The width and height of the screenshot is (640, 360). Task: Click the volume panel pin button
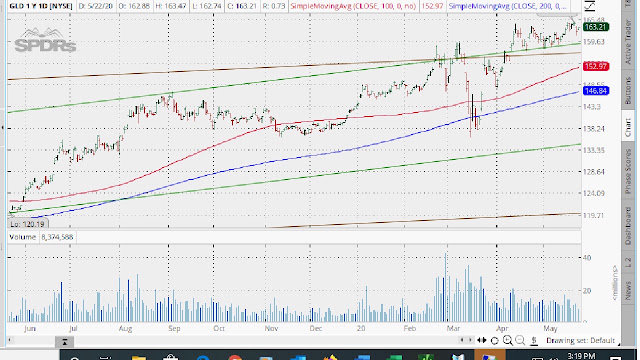(64, 342)
